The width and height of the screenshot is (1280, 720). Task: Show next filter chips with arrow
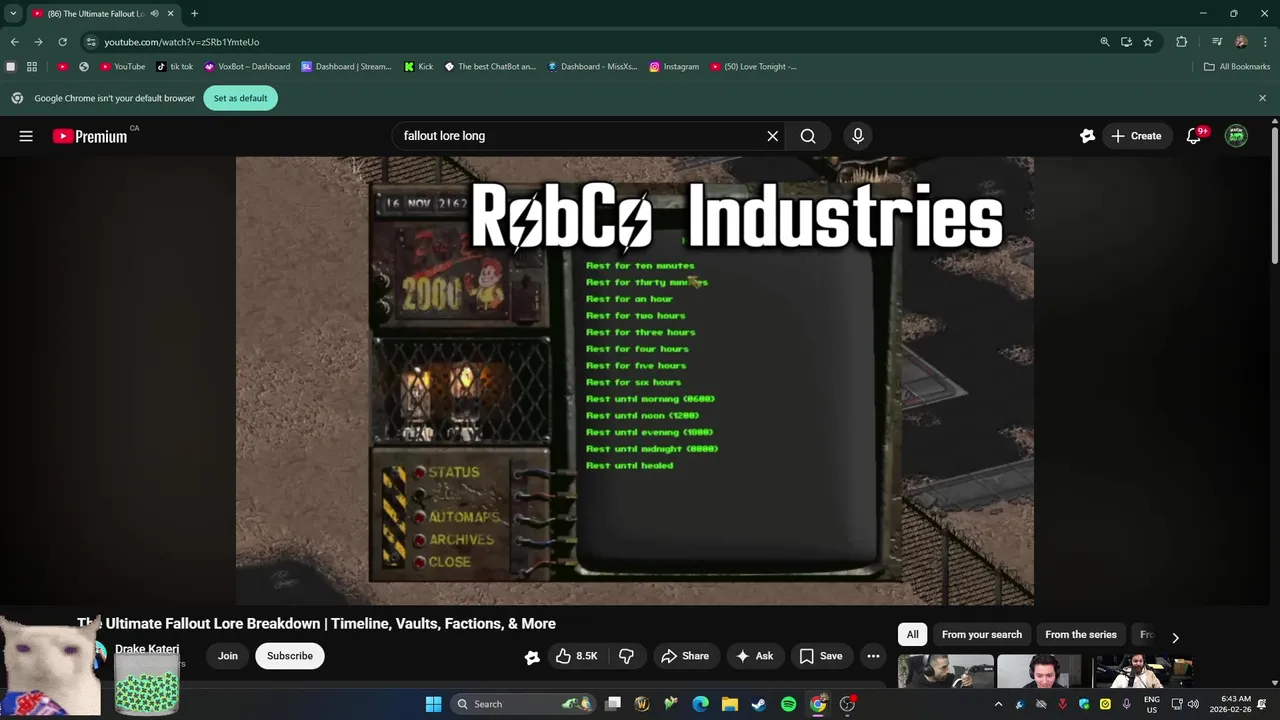tap(1175, 637)
